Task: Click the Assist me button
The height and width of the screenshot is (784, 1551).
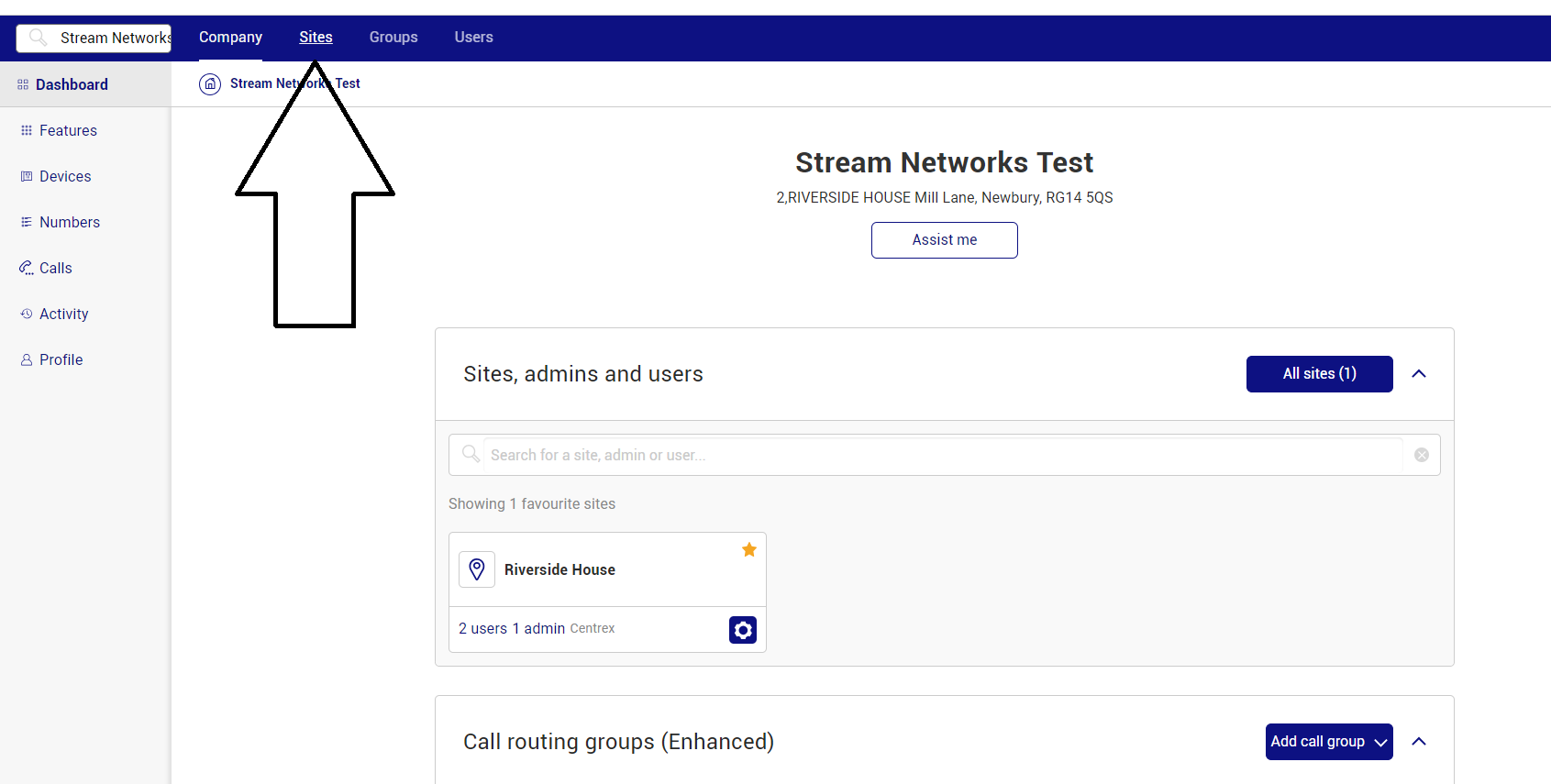Action: tap(945, 240)
